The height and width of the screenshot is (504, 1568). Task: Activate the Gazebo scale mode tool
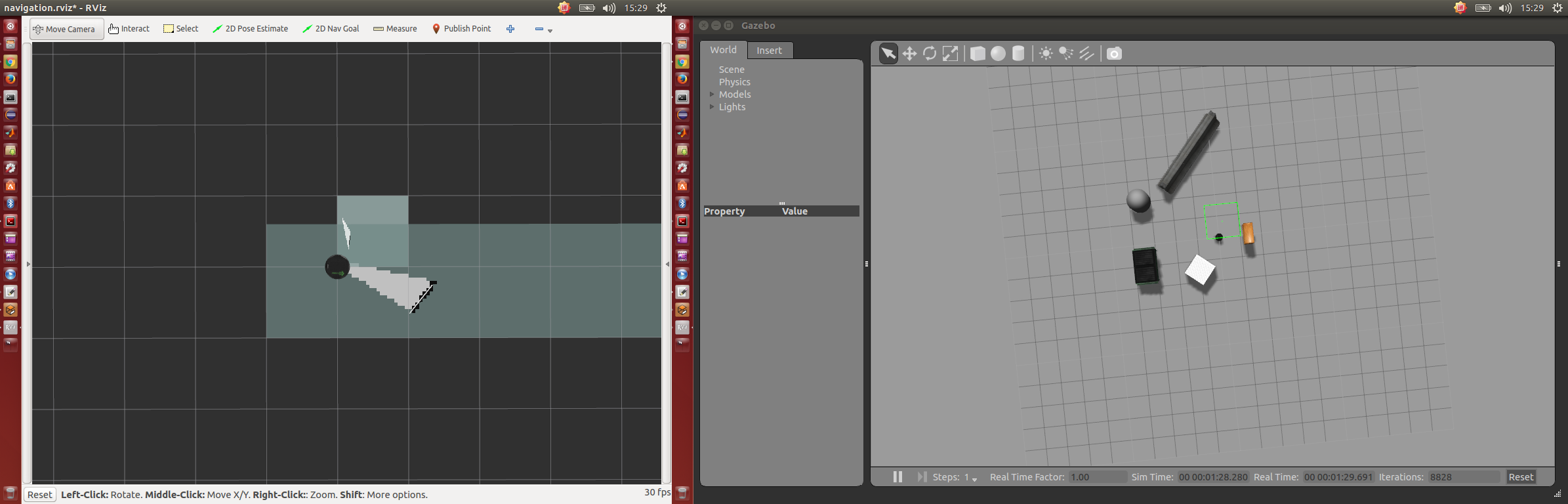[x=950, y=53]
